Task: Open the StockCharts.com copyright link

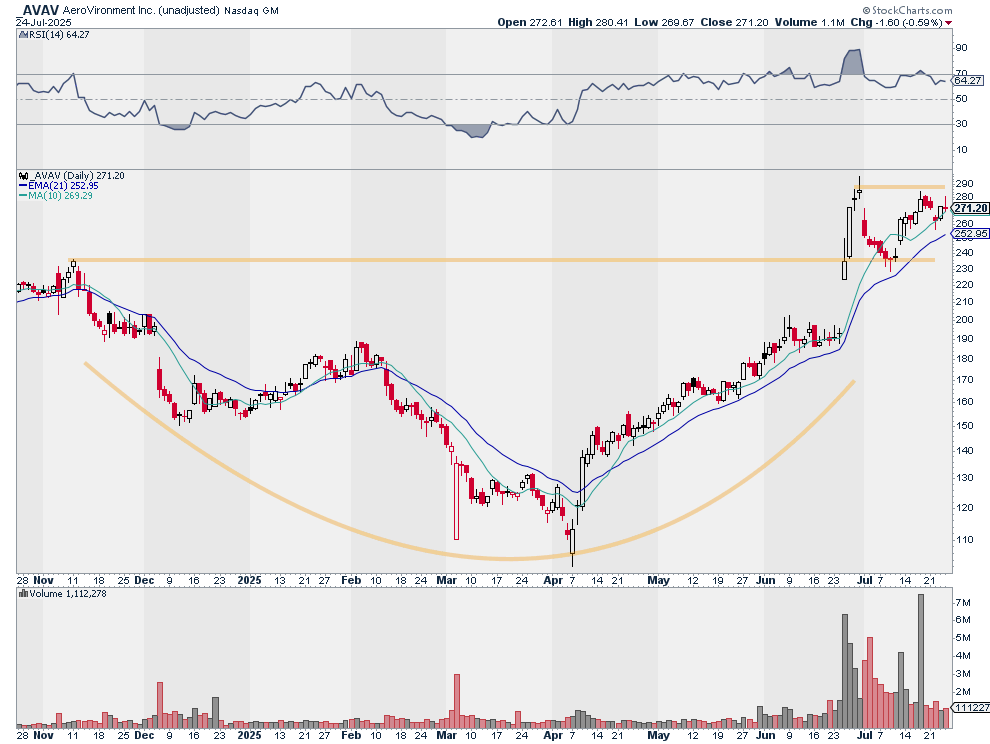Action: coord(907,10)
